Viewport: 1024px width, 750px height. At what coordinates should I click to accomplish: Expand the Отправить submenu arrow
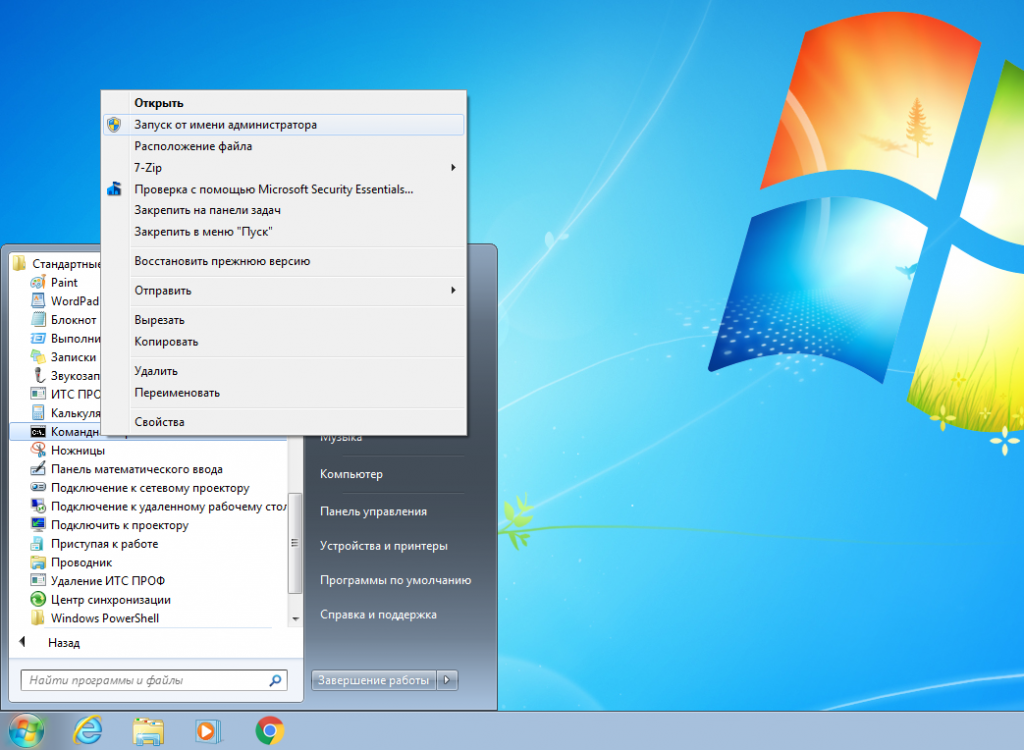coord(453,290)
